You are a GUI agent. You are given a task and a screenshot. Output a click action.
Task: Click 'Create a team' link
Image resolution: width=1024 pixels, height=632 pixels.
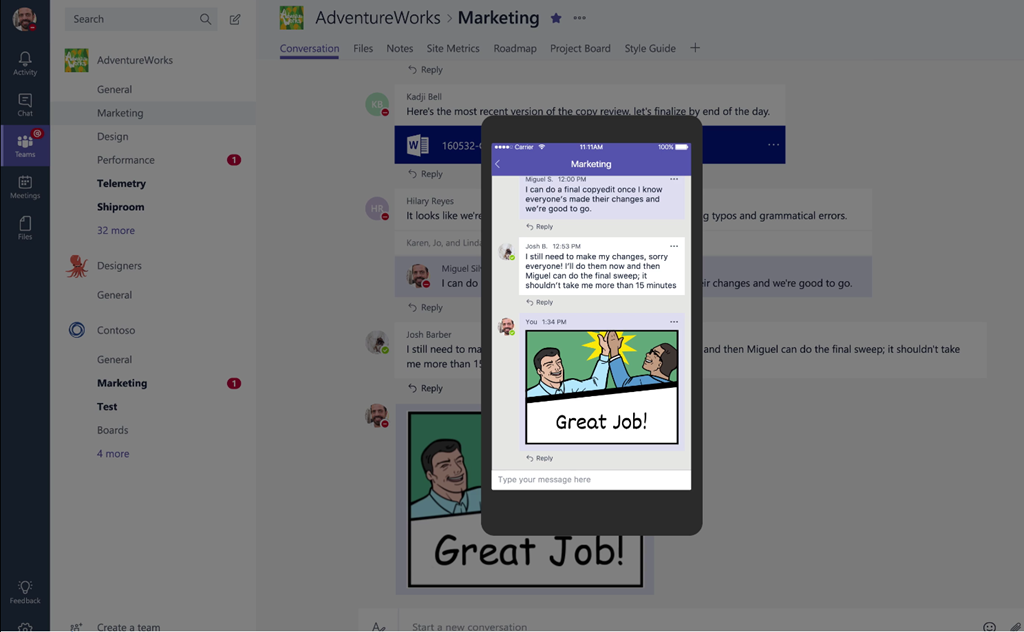coord(128,627)
